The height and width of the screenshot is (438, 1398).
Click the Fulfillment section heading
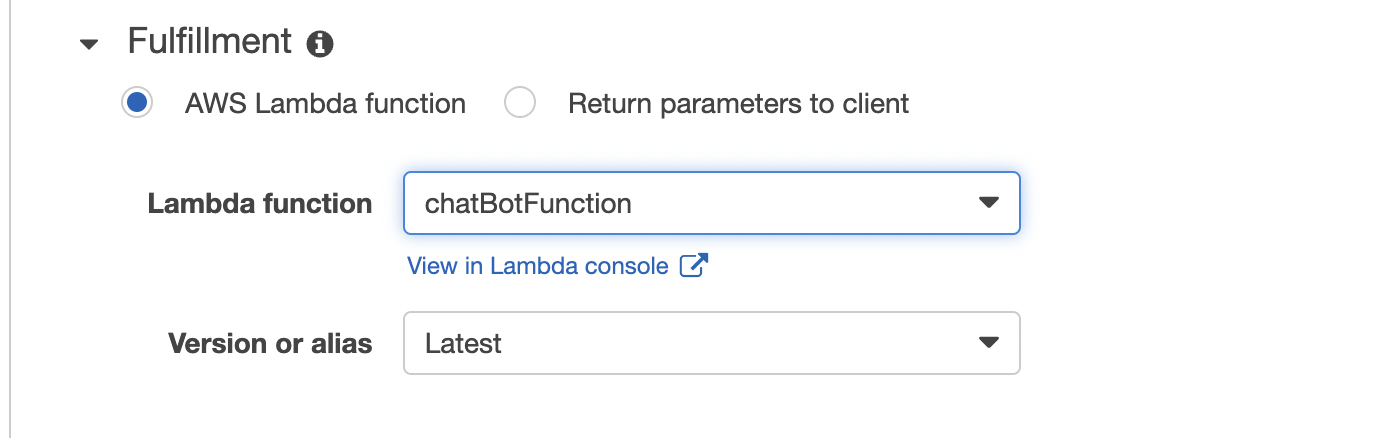210,43
